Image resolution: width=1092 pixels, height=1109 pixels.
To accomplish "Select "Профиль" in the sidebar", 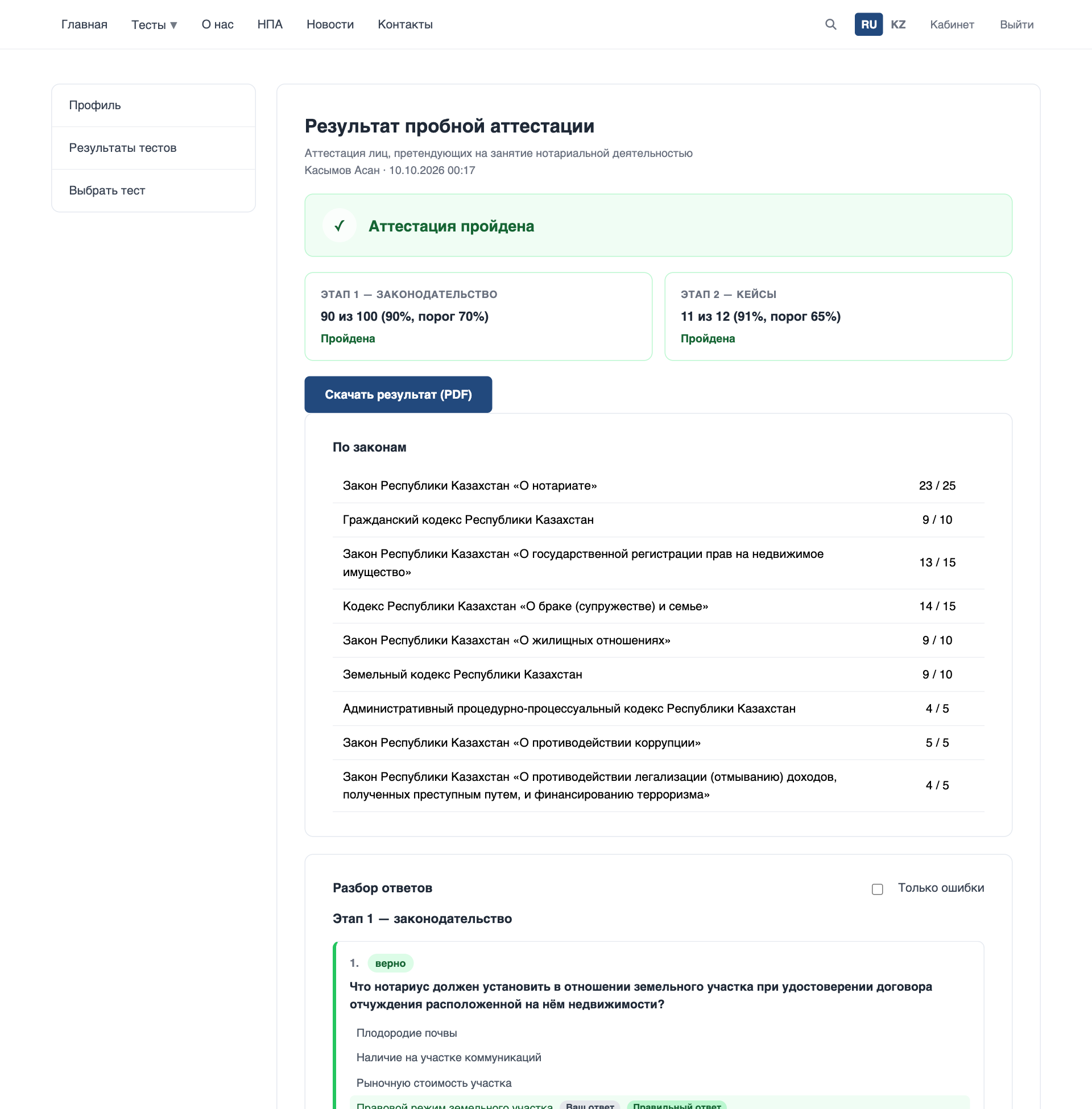I will pyautogui.click(x=154, y=106).
